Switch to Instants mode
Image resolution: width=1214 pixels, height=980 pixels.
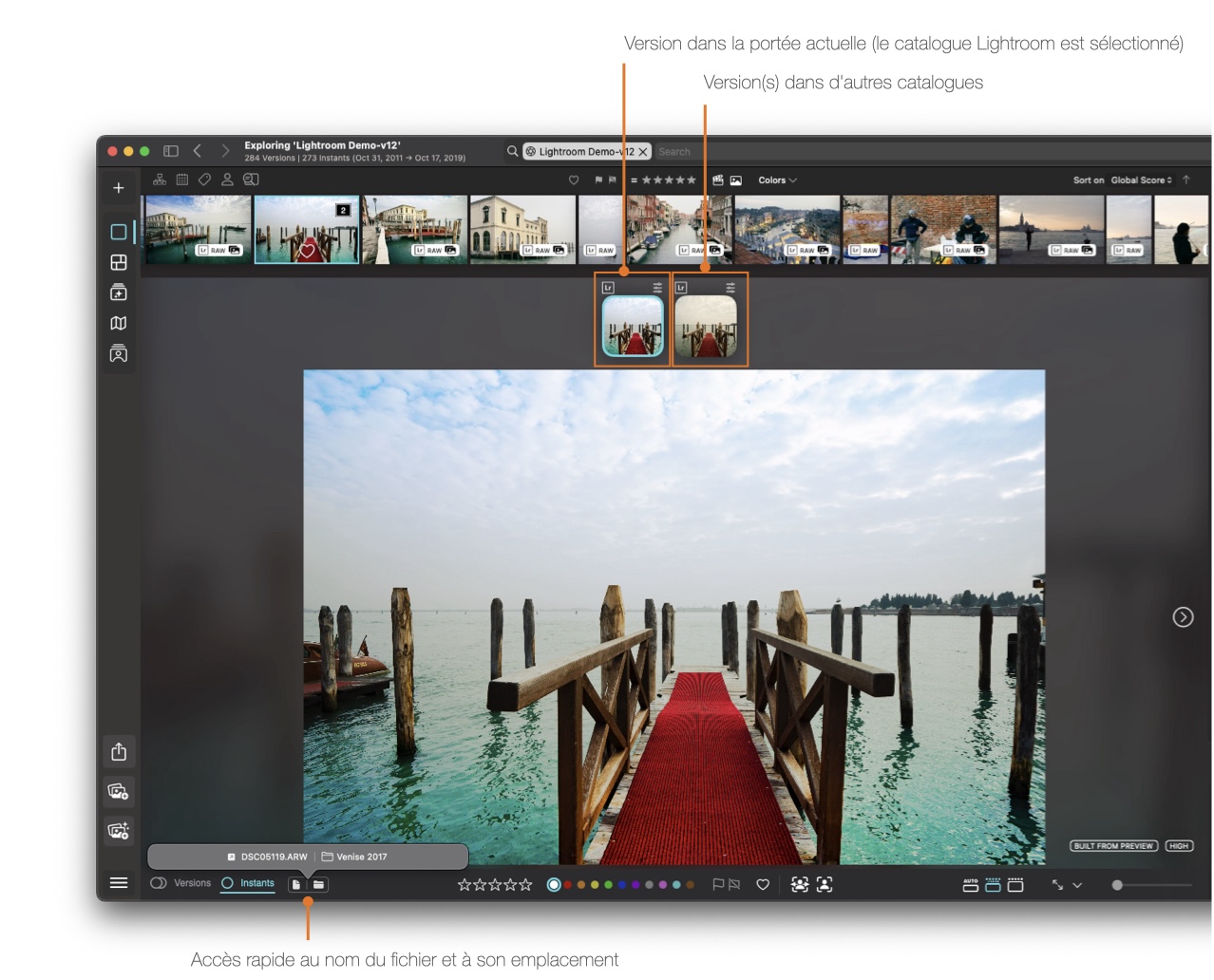point(248,883)
